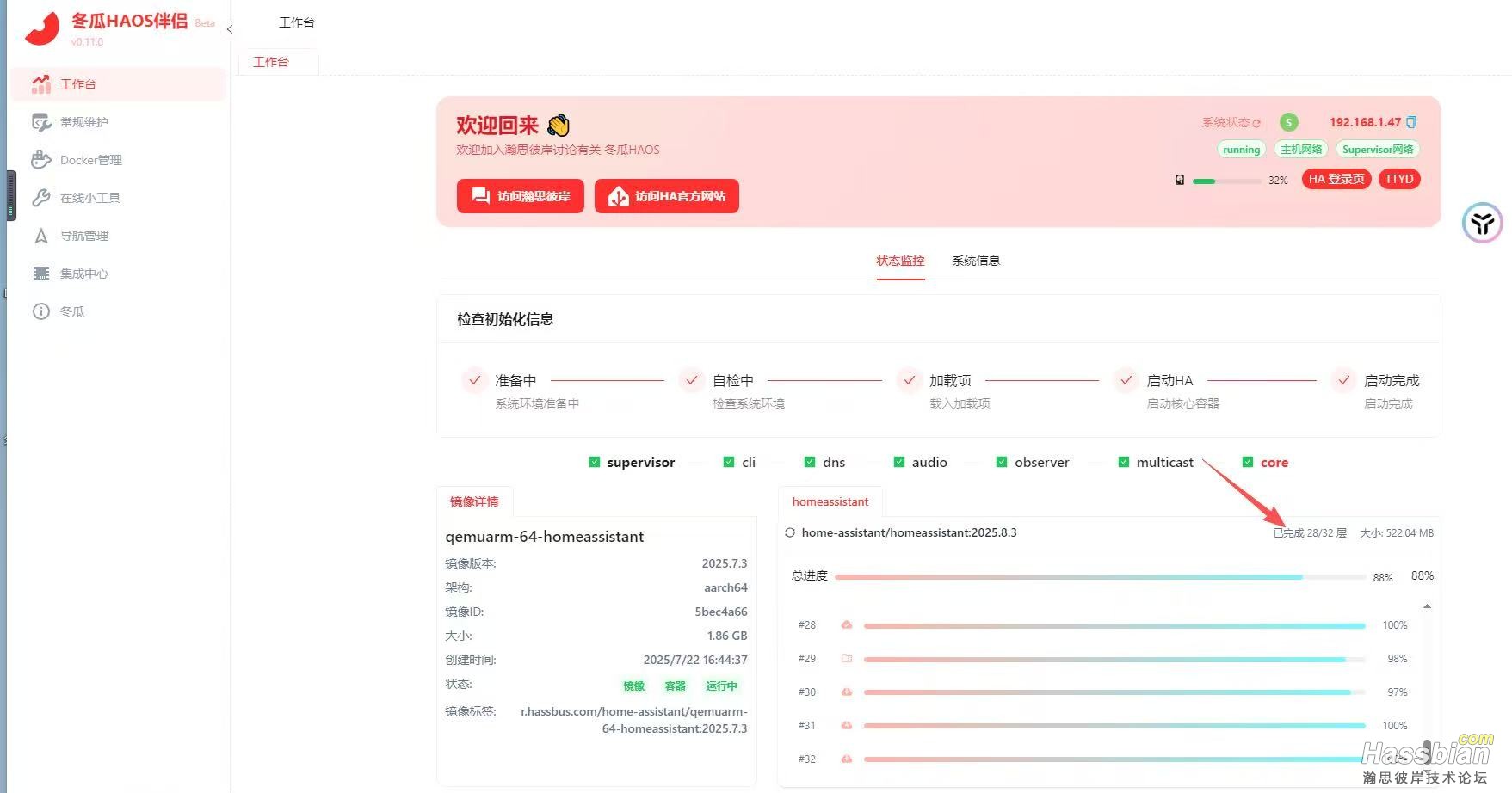Click the cloud download icon for #30
The width and height of the screenshot is (1512, 793).
click(847, 692)
